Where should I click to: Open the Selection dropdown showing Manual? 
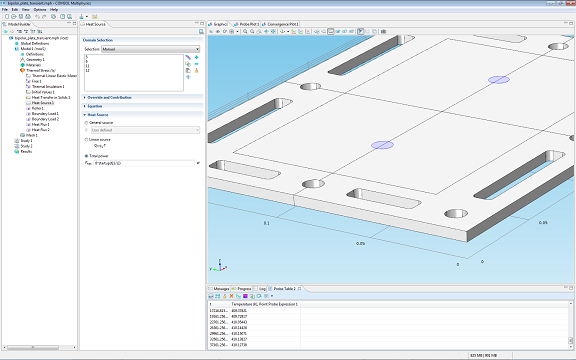point(151,49)
